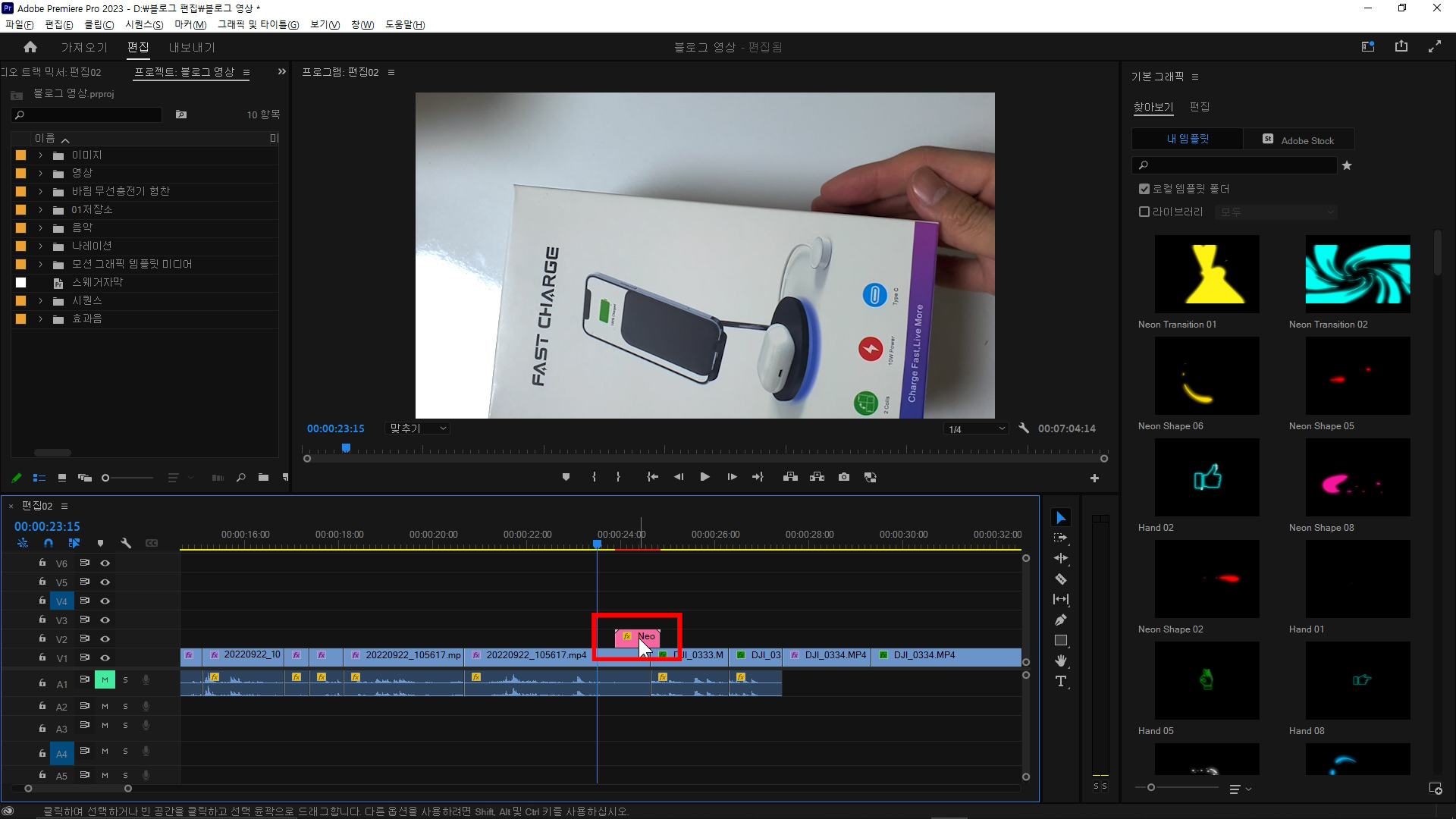Open the zoom level fit dropdown
1456x819 pixels.
417,429
